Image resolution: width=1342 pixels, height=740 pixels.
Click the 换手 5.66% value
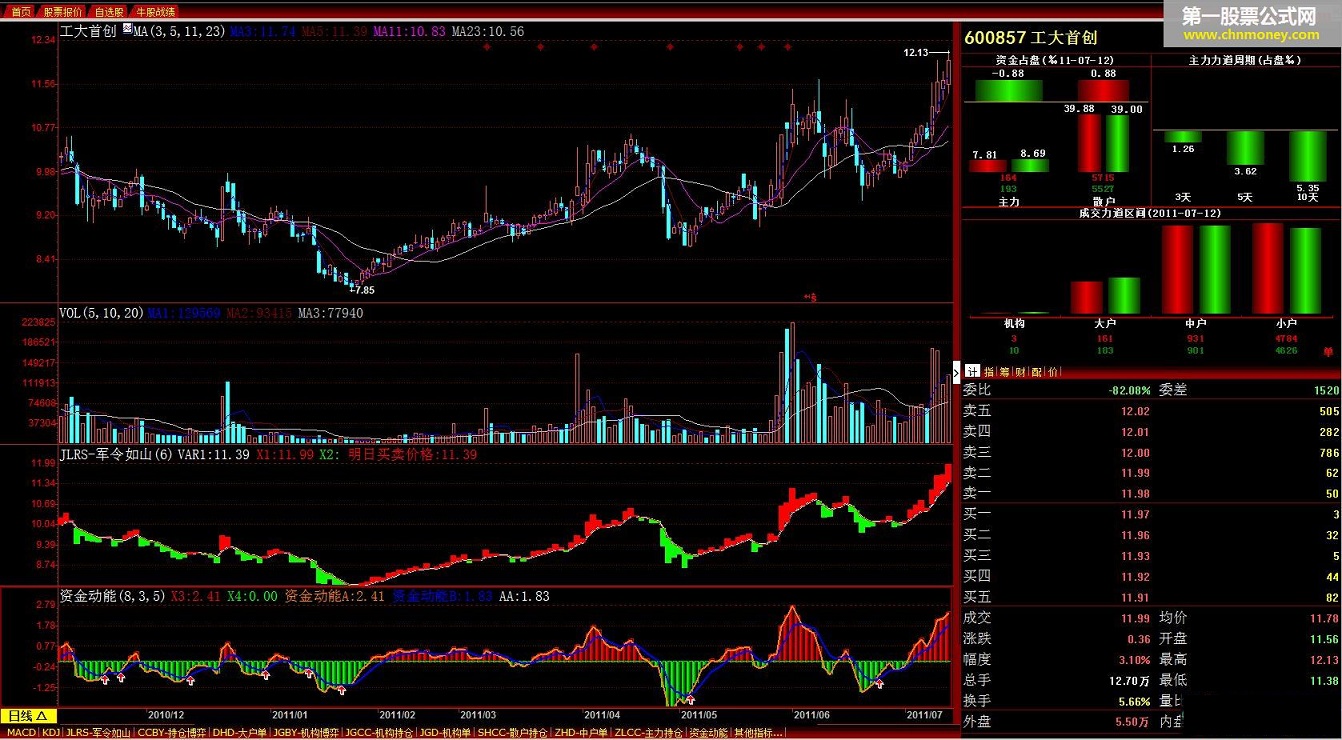1133,701
